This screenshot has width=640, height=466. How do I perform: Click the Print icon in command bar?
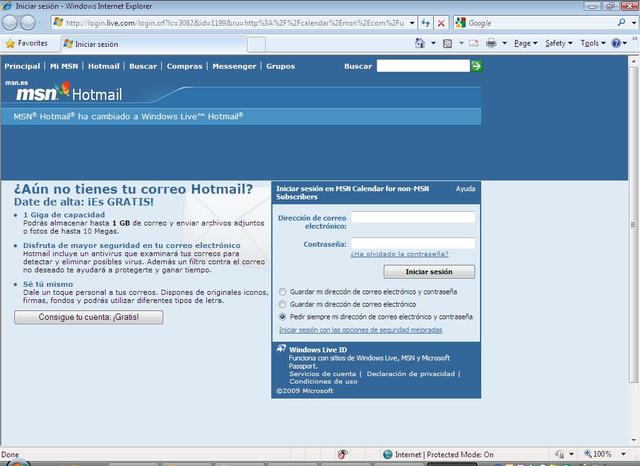tap(491, 43)
